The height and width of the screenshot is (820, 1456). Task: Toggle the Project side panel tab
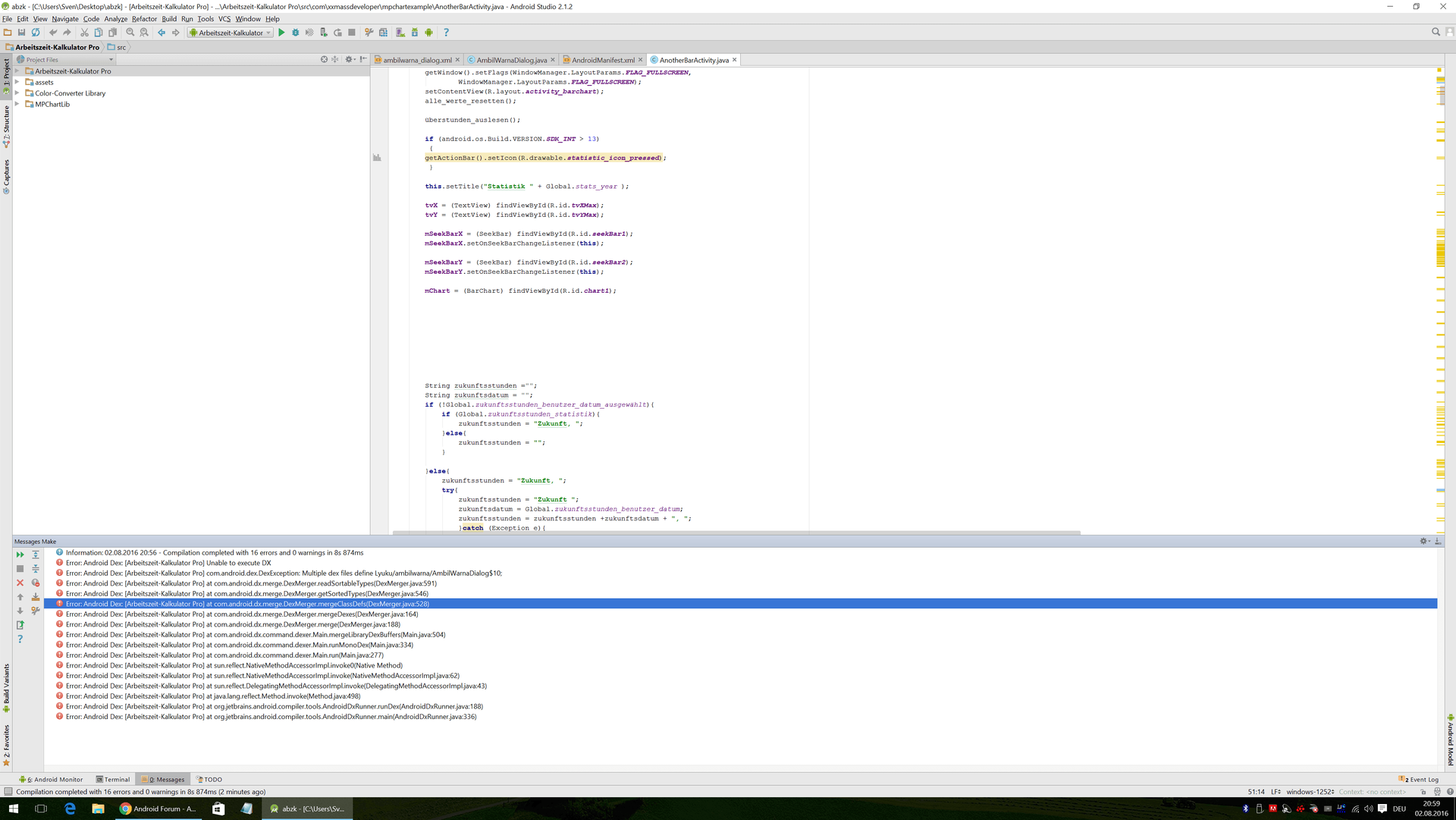coord(6,76)
